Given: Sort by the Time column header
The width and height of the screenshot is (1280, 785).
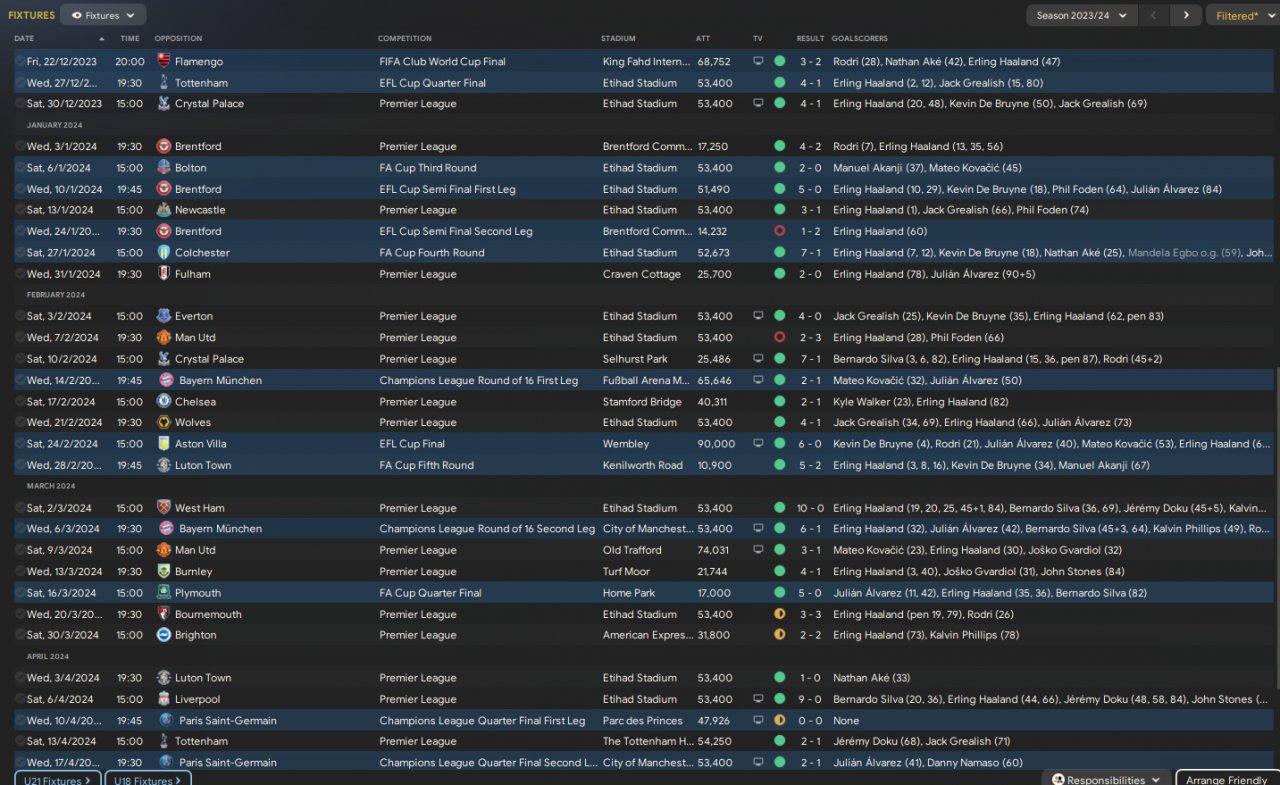Looking at the screenshot, I should (130, 39).
